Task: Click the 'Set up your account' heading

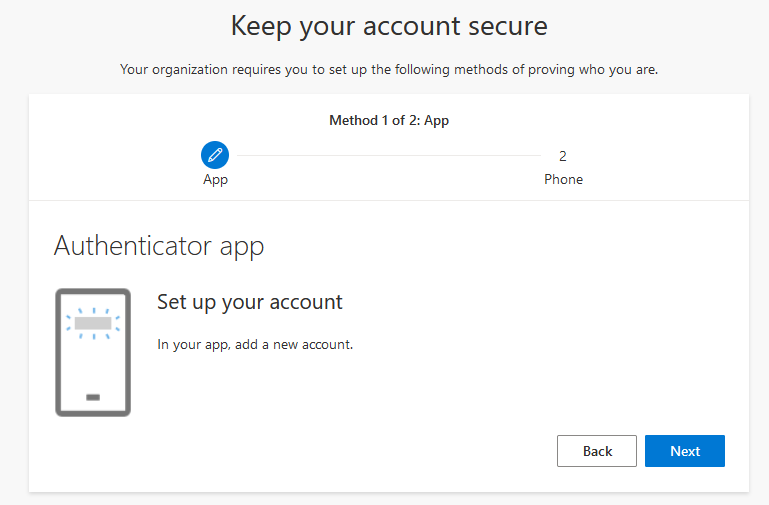Action: pyautogui.click(x=250, y=302)
